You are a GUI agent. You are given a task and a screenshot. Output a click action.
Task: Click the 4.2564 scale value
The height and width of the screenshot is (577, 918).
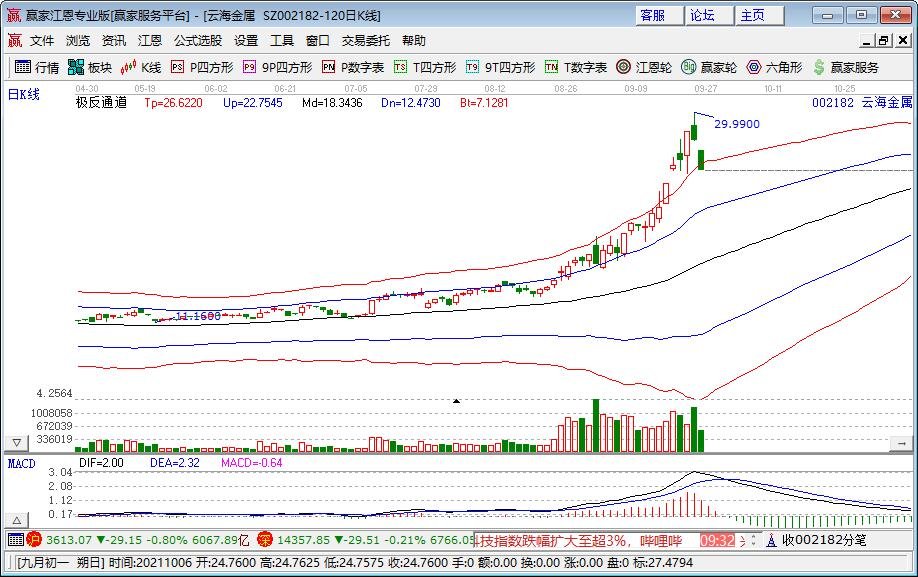point(54,393)
